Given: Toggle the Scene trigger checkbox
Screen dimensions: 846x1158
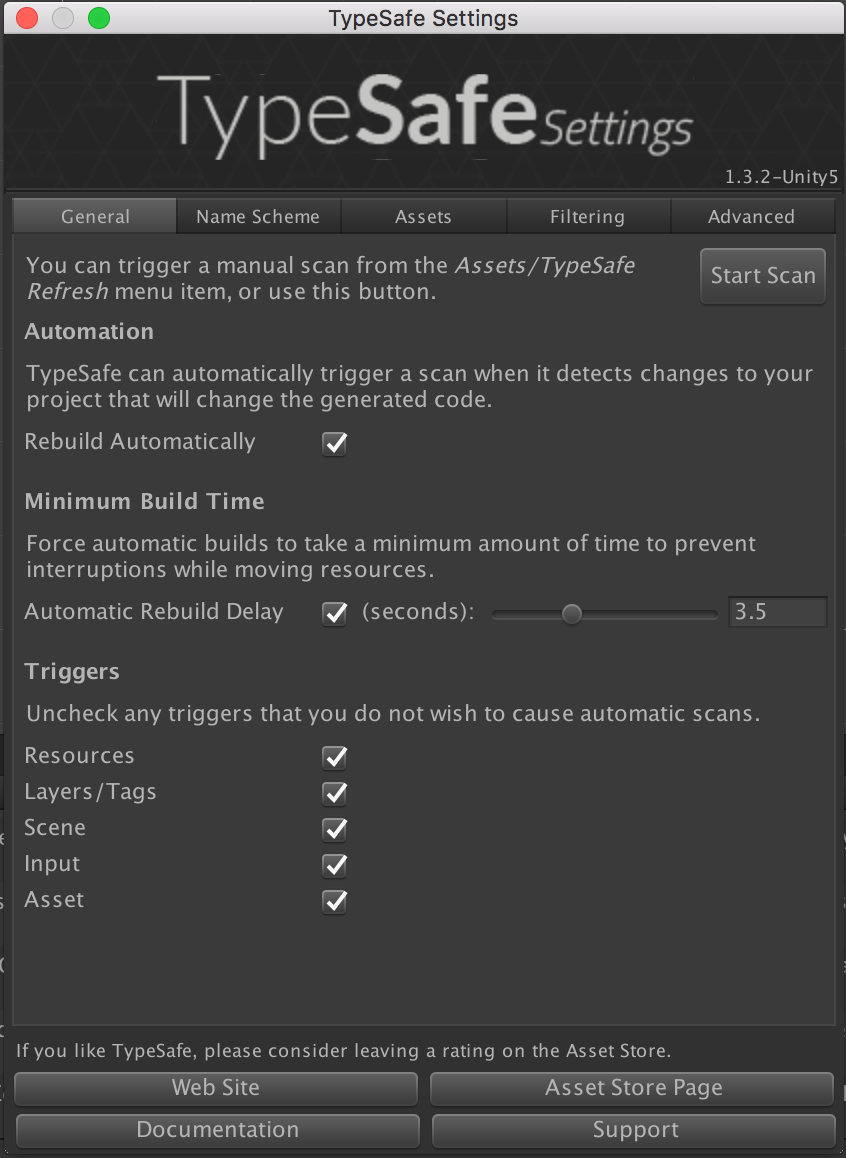Looking at the screenshot, I should coord(334,829).
